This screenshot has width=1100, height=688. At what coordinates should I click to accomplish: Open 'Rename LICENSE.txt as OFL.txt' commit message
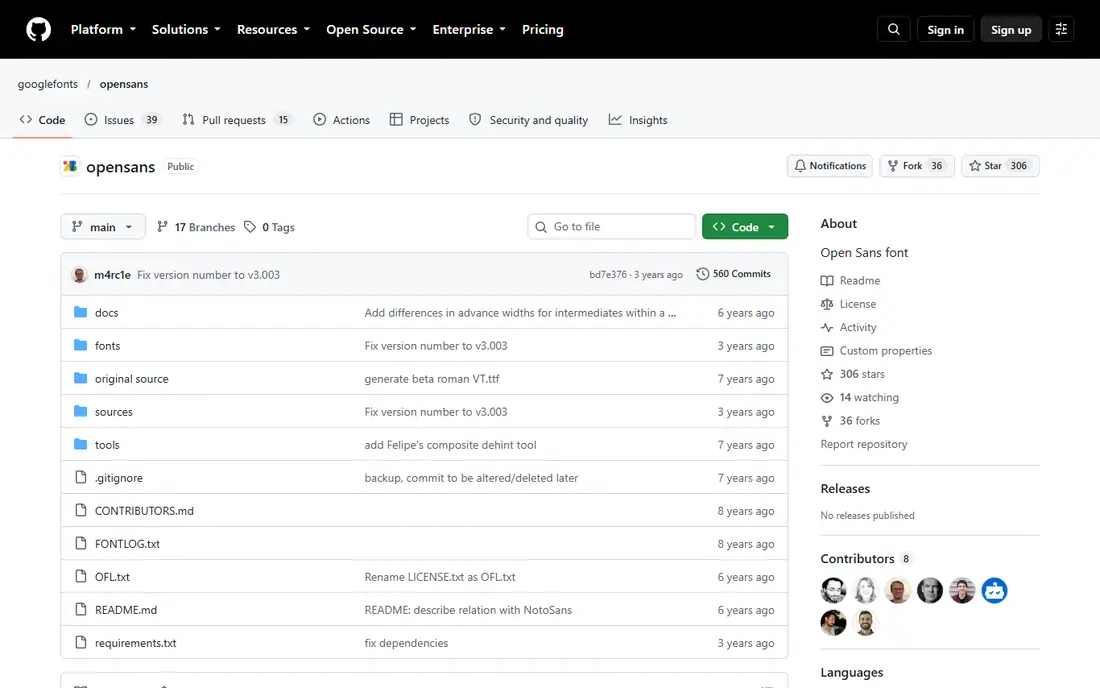click(x=440, y=576)
